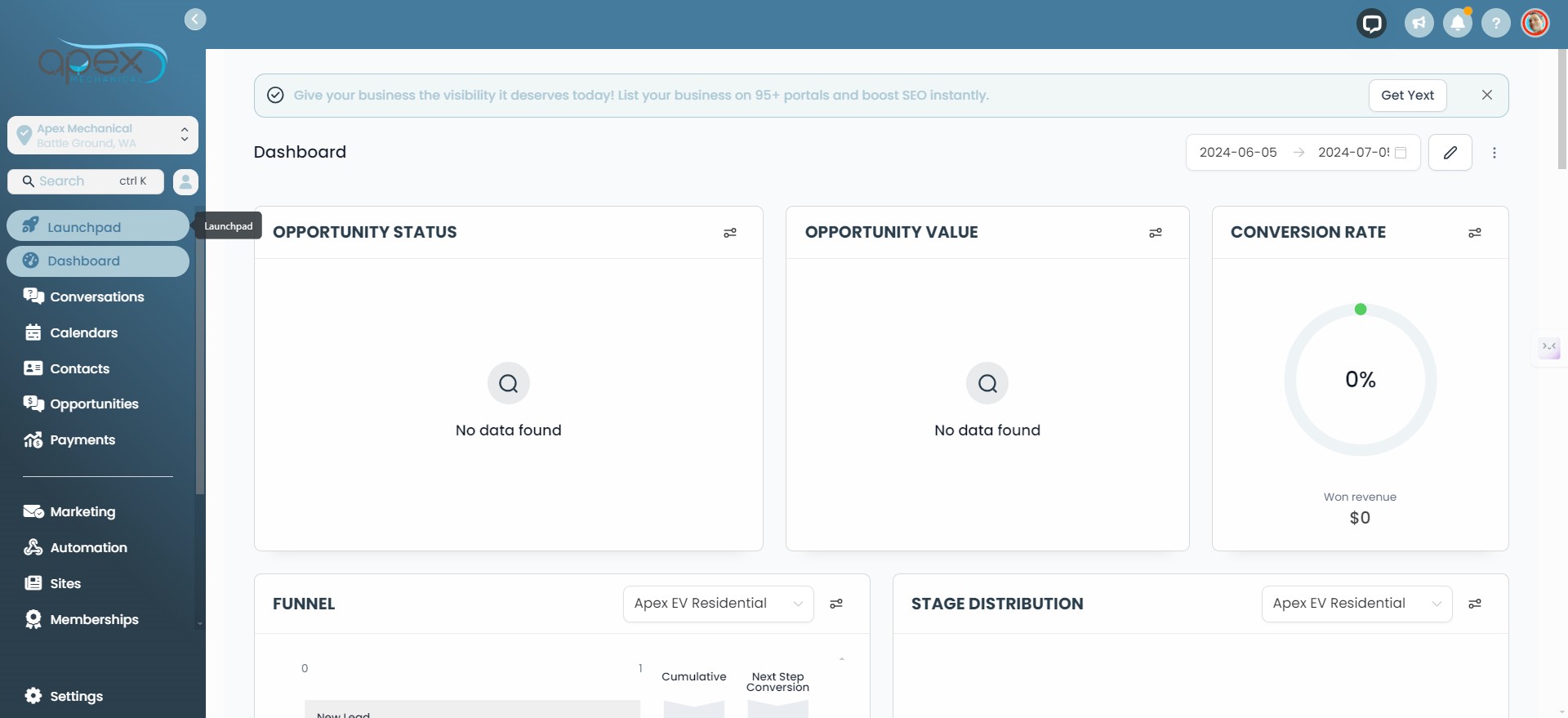Click the page vertical scrollbar

point(1561,109)
